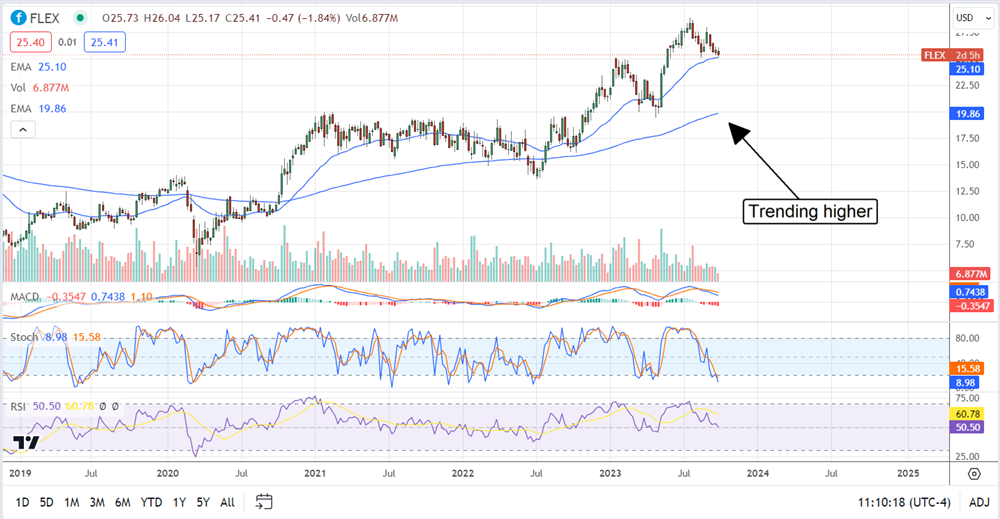Select the EMA 19.86 indicator legend
The height and width of the screenshot is (519, 1000).
(x=40, y=107)
